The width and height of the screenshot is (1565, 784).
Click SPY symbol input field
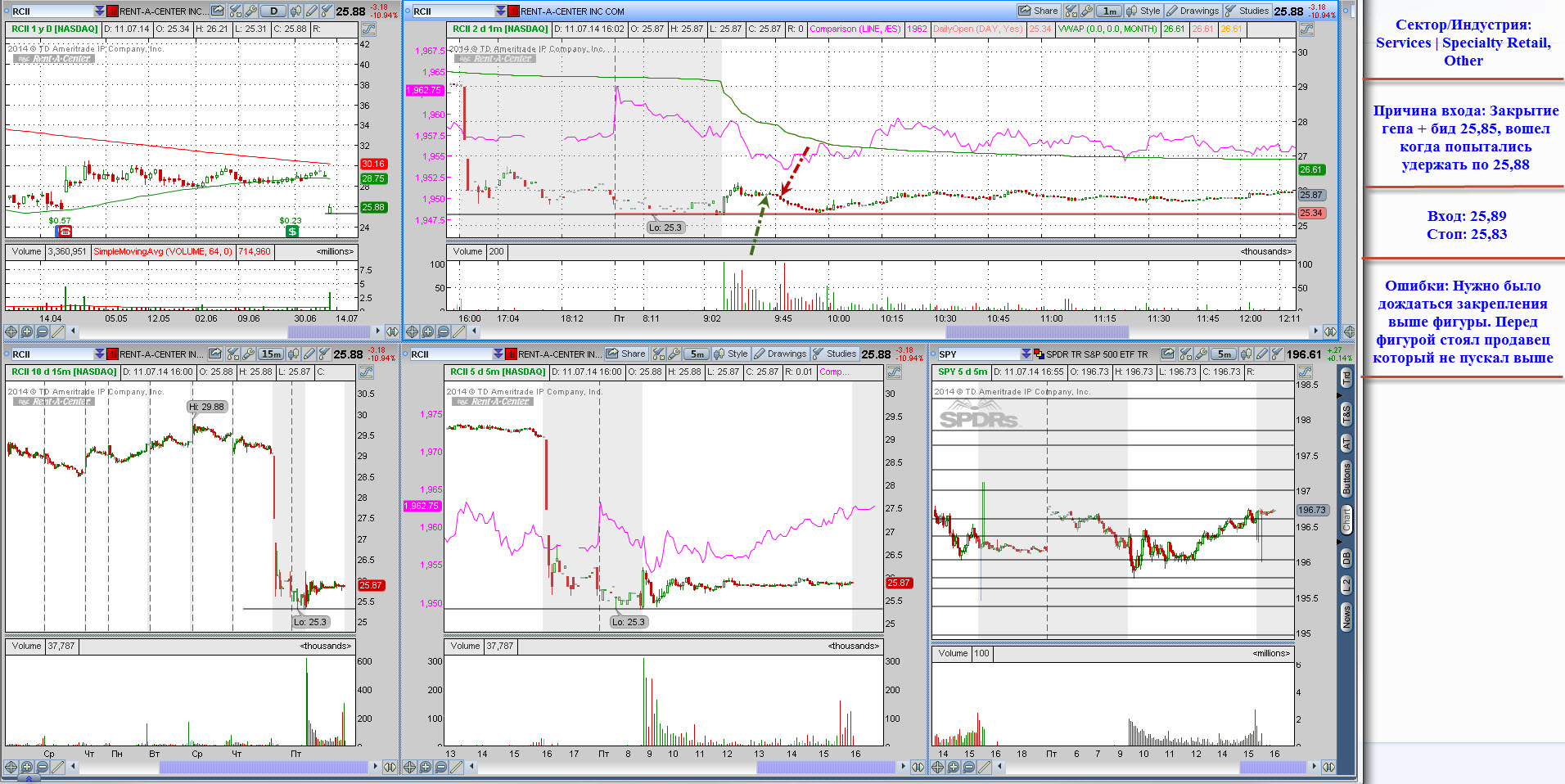point(978,354)
